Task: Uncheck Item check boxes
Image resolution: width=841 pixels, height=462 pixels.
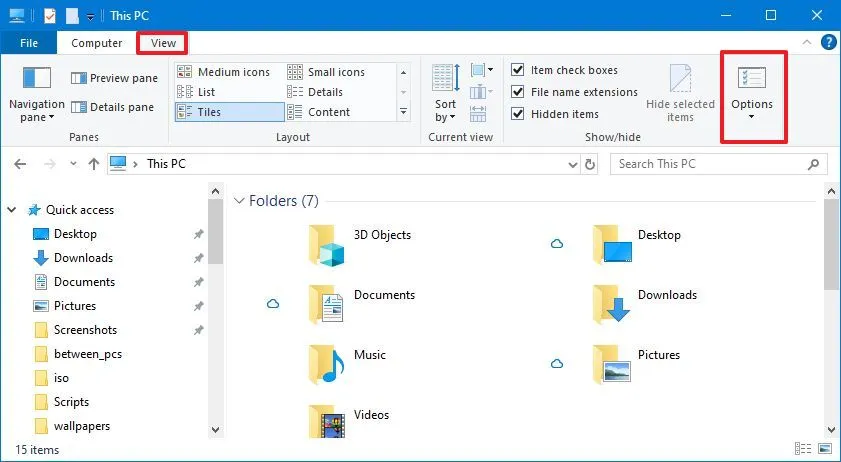Action: tap(564, 70)
